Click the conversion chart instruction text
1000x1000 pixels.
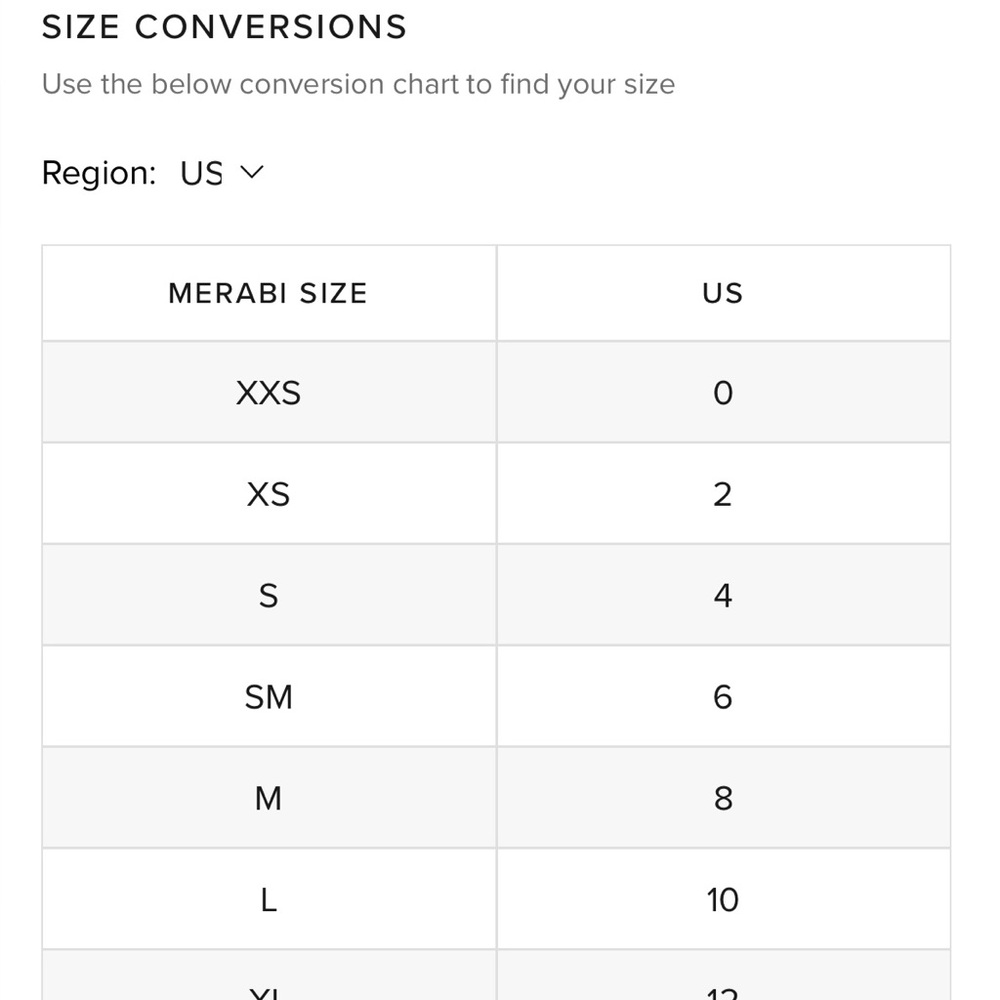click(x=358, y=84)
